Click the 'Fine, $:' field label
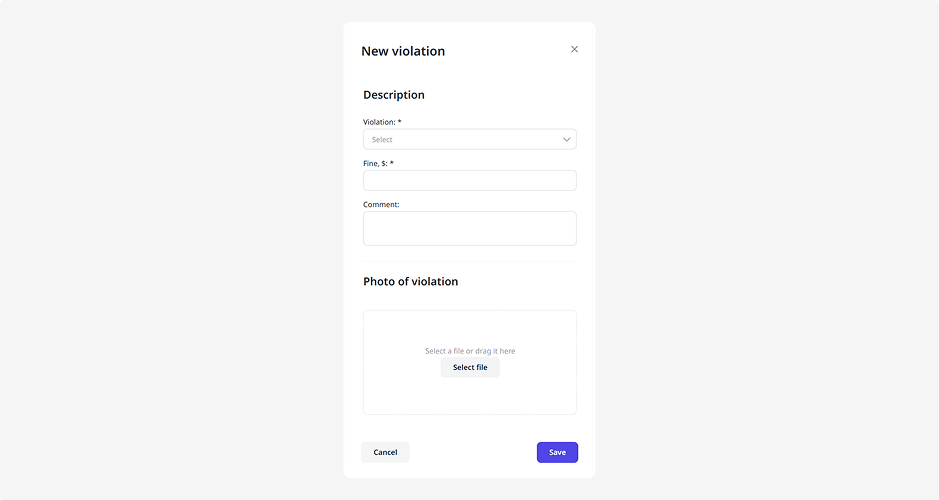This screenshot has width=939, height=500. point(375,163)
